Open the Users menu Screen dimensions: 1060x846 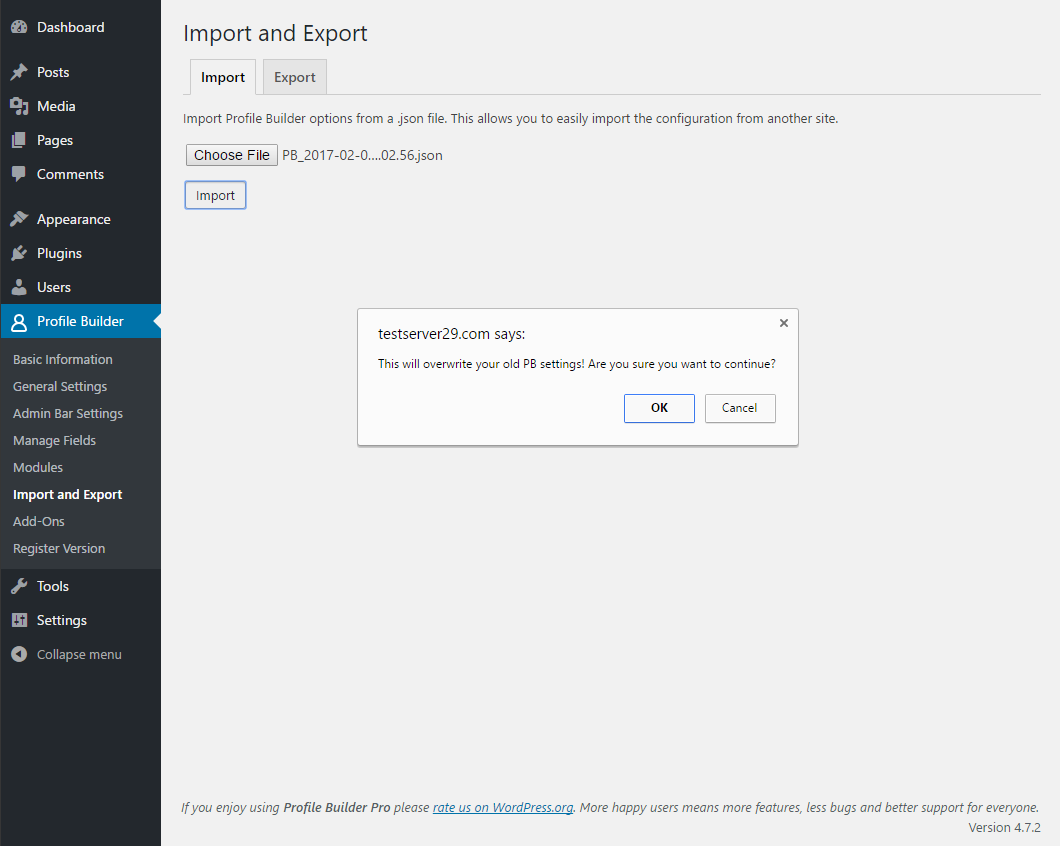tap(53, 287)
